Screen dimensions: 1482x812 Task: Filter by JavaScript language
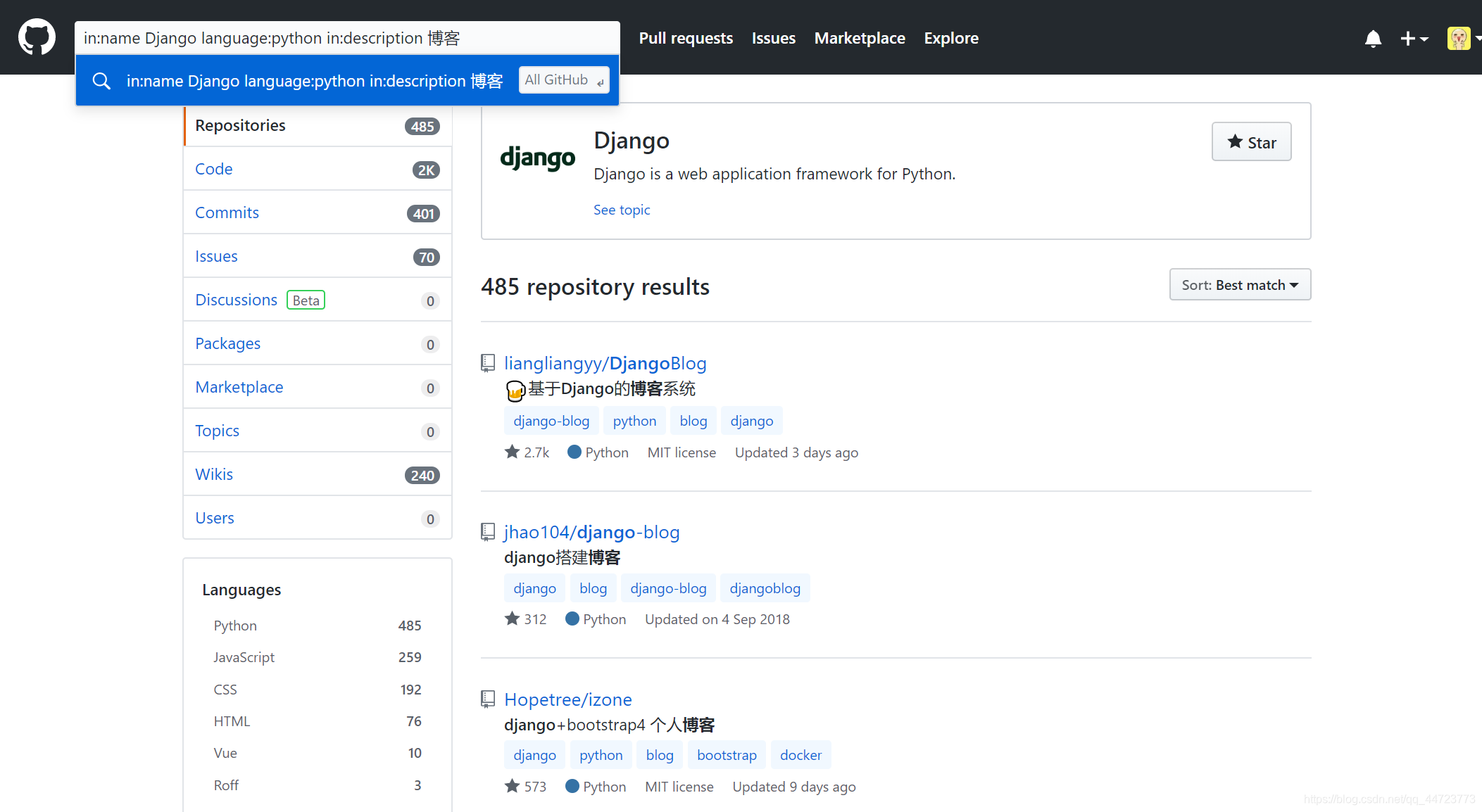tap(318, 657)
